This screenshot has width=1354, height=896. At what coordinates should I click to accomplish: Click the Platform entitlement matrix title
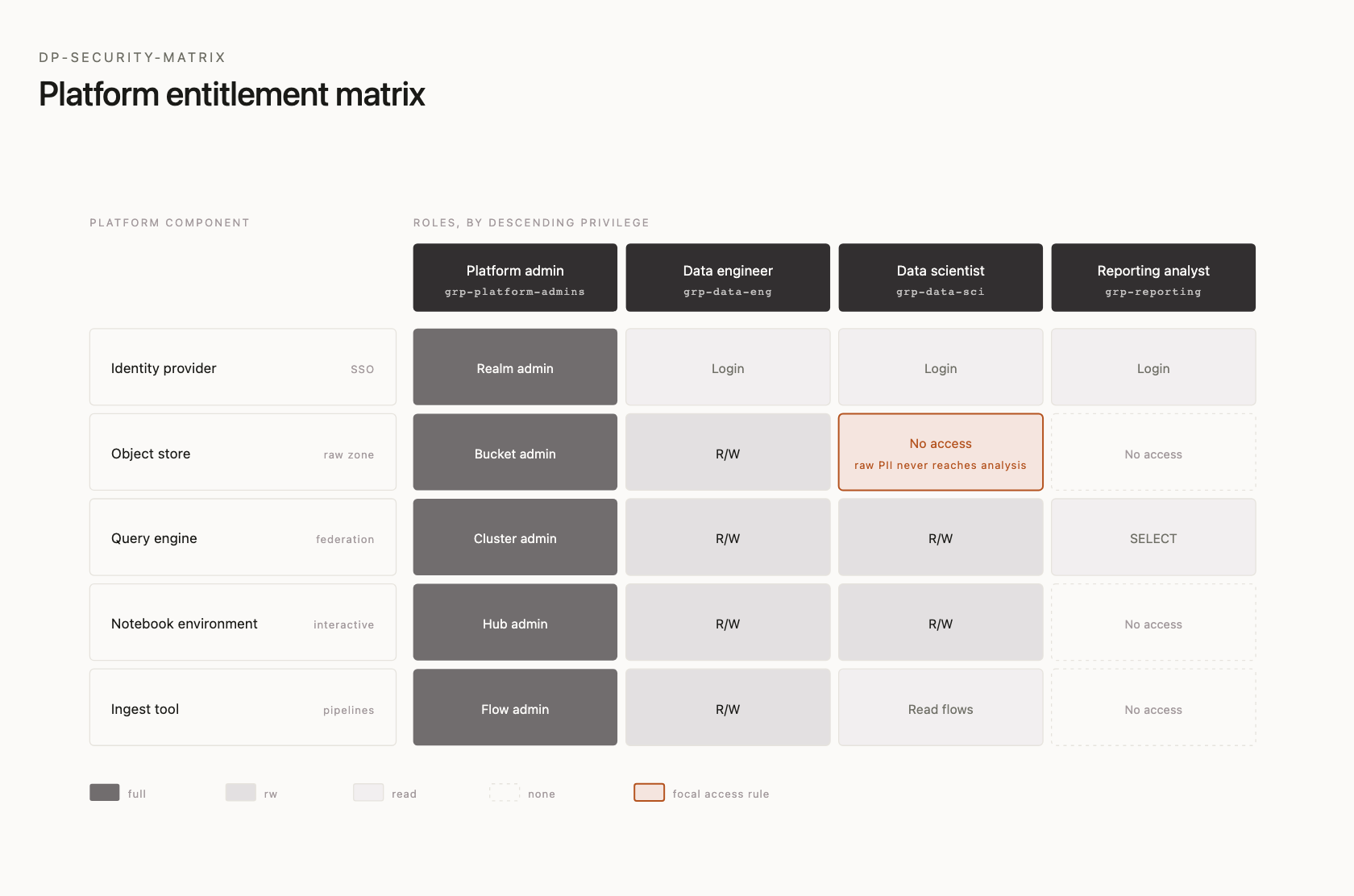[x=232, y=94]
